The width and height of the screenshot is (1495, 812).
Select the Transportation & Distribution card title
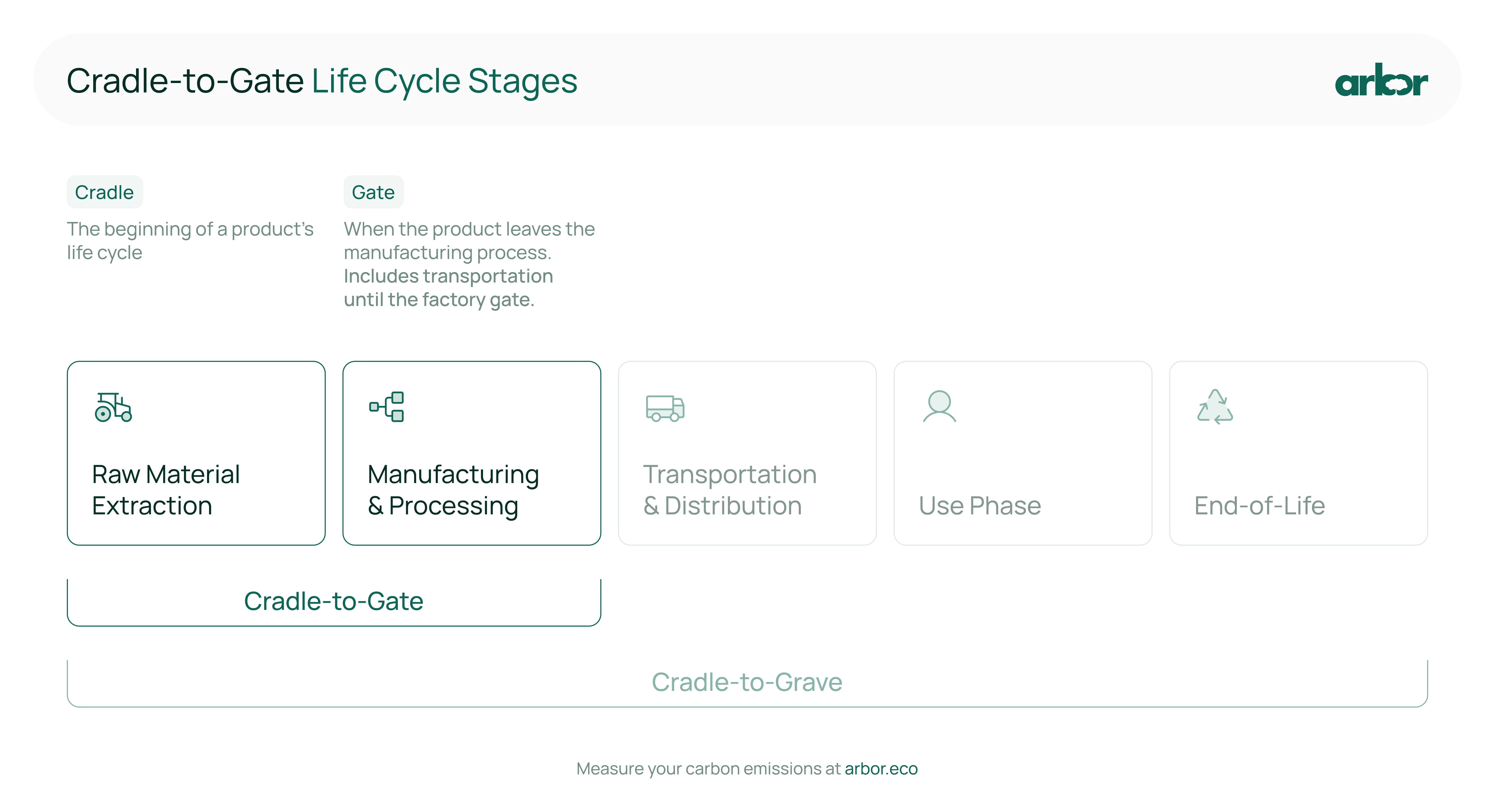click(x=729, y=490)
